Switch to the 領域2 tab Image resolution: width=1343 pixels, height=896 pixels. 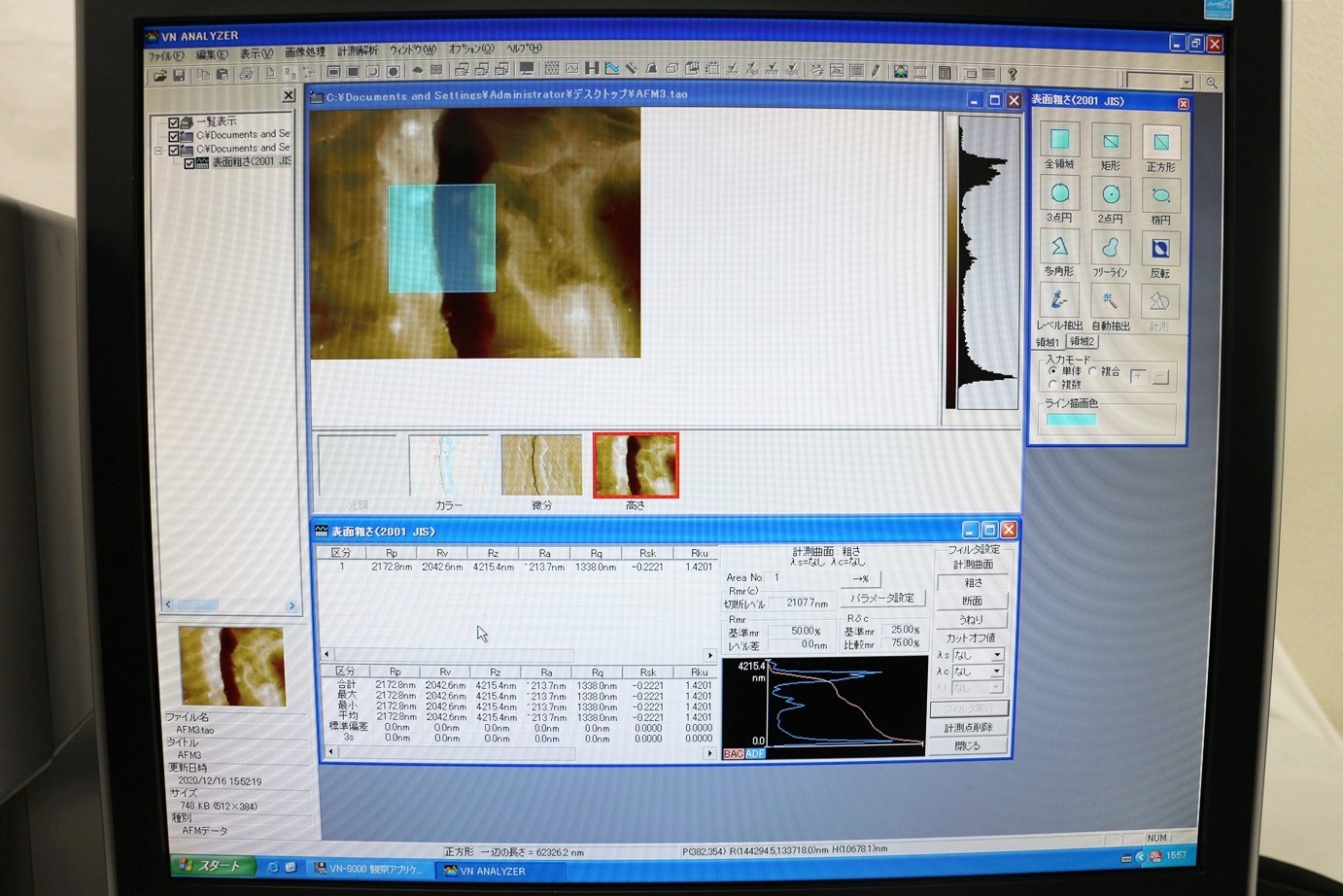point(1082,342)
